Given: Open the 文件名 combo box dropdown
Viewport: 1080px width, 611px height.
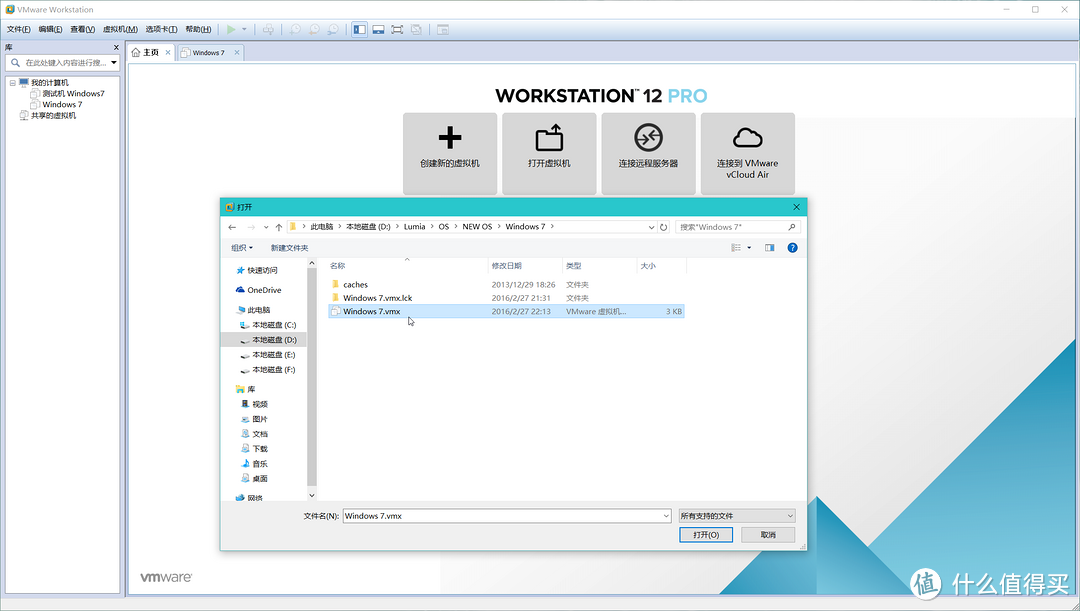Looking at the screenshot, I should click(x=665, y=516).
